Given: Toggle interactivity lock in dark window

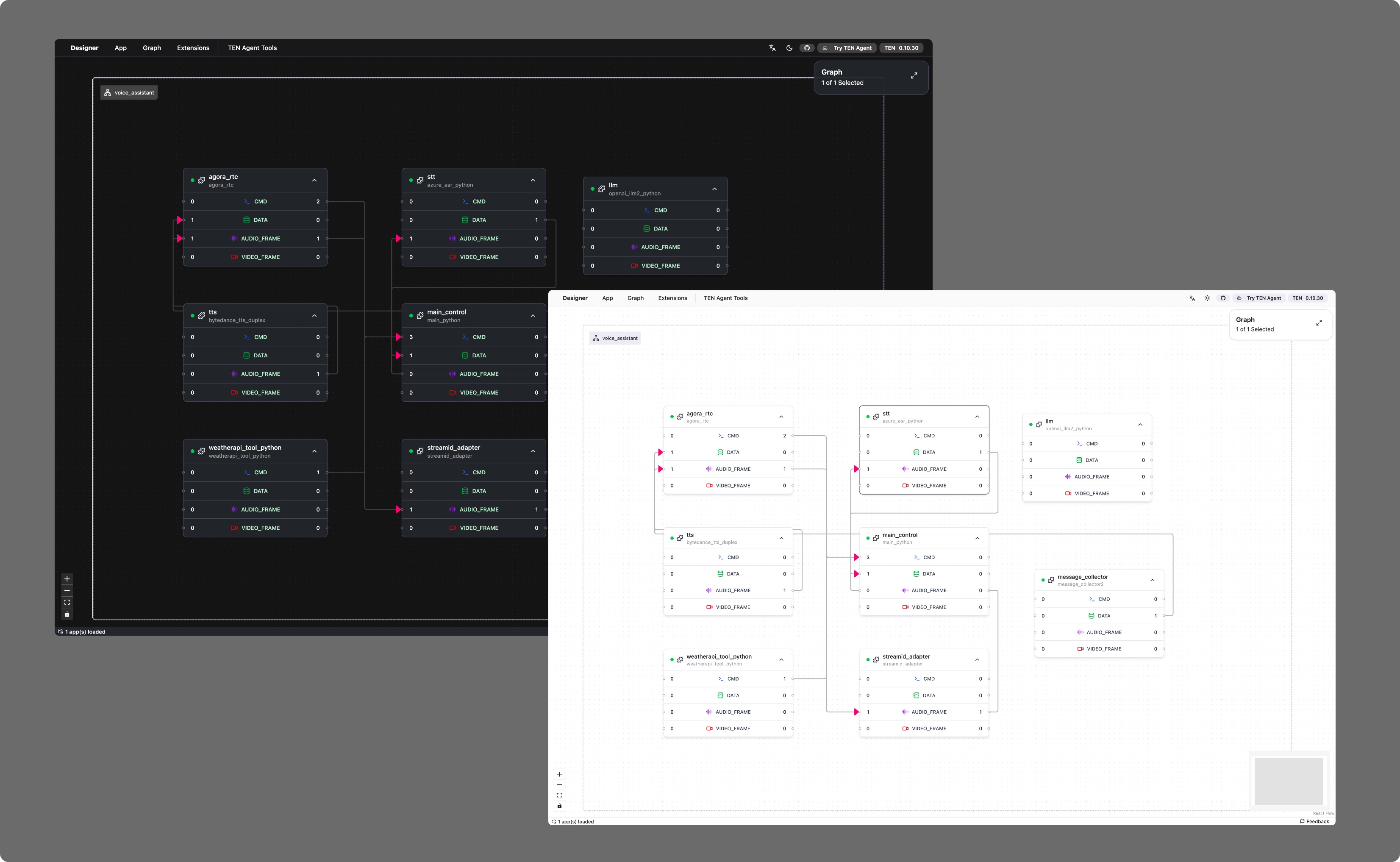Looking at the screenshot, I should point(67,615).
